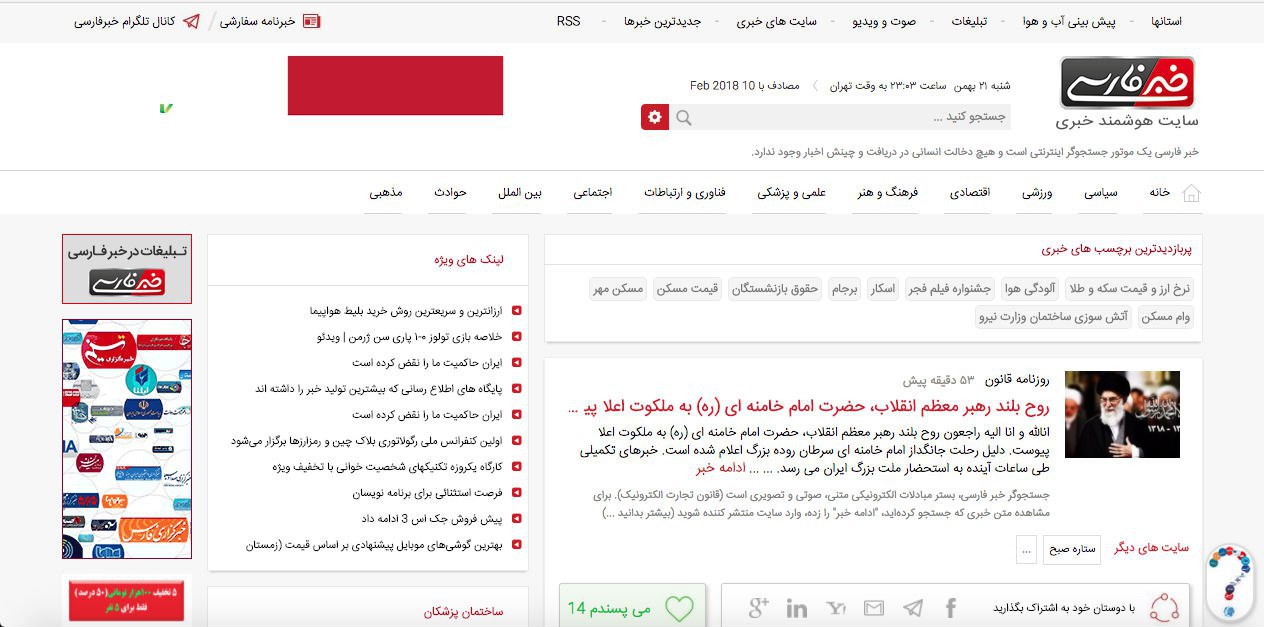
Task: Click the magnifier search icon
Action: [x=684, y=118]
